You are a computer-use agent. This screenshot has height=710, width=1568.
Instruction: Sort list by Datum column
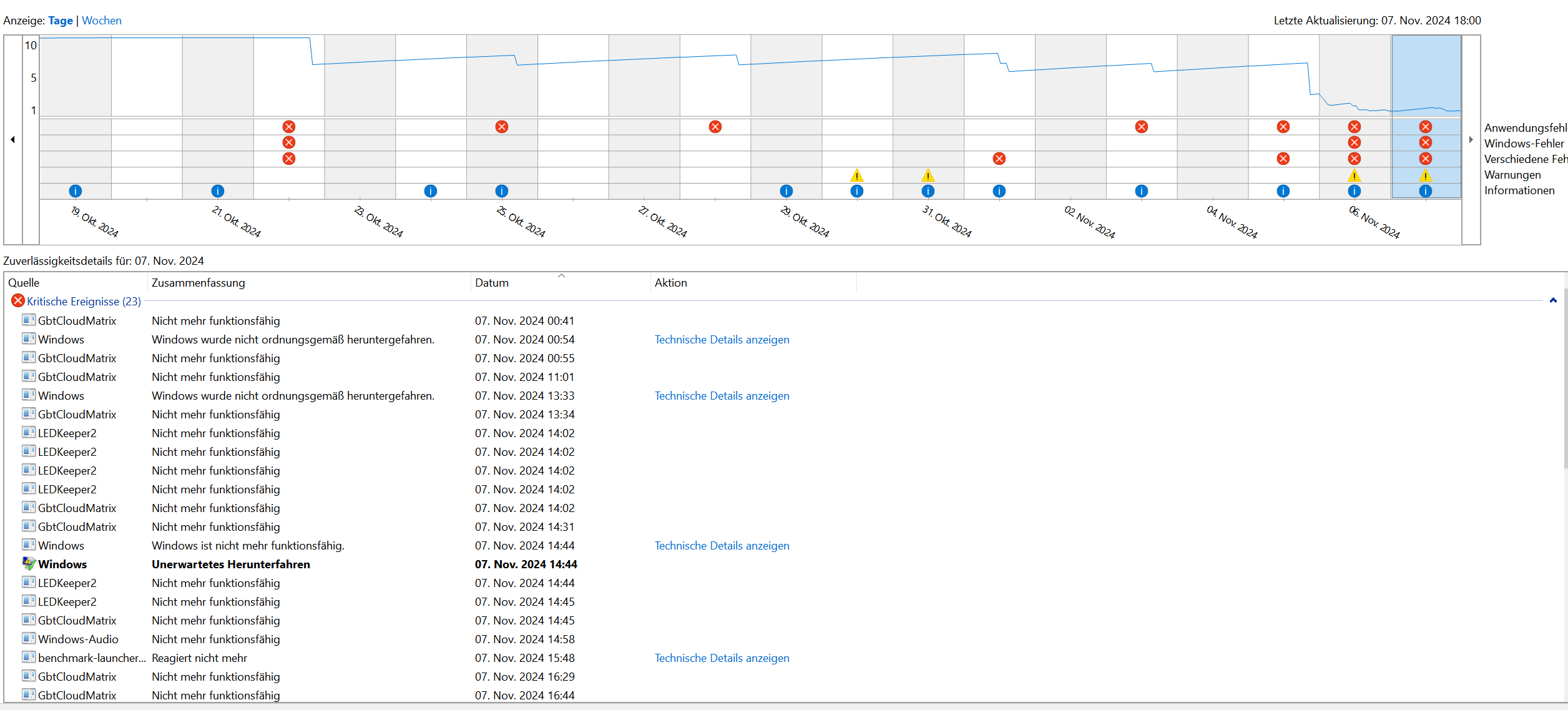click(x=492, y=283)
